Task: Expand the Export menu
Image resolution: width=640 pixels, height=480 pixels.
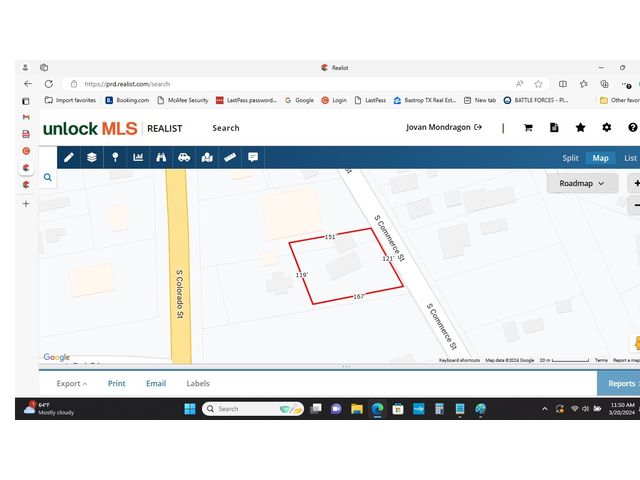Action: (x=71, y=383)
